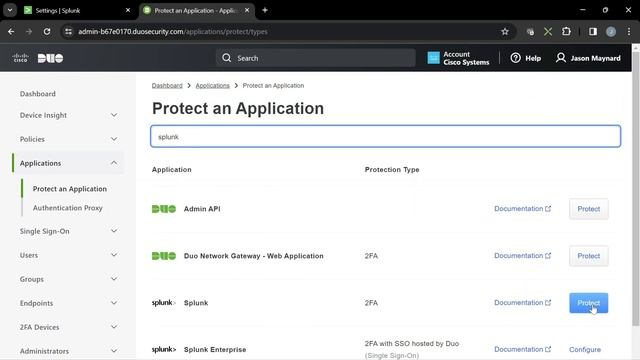The height and width of the screenshot is (360, 640).
Task: Click the Protection Type column header
Action: coord(392,169)
